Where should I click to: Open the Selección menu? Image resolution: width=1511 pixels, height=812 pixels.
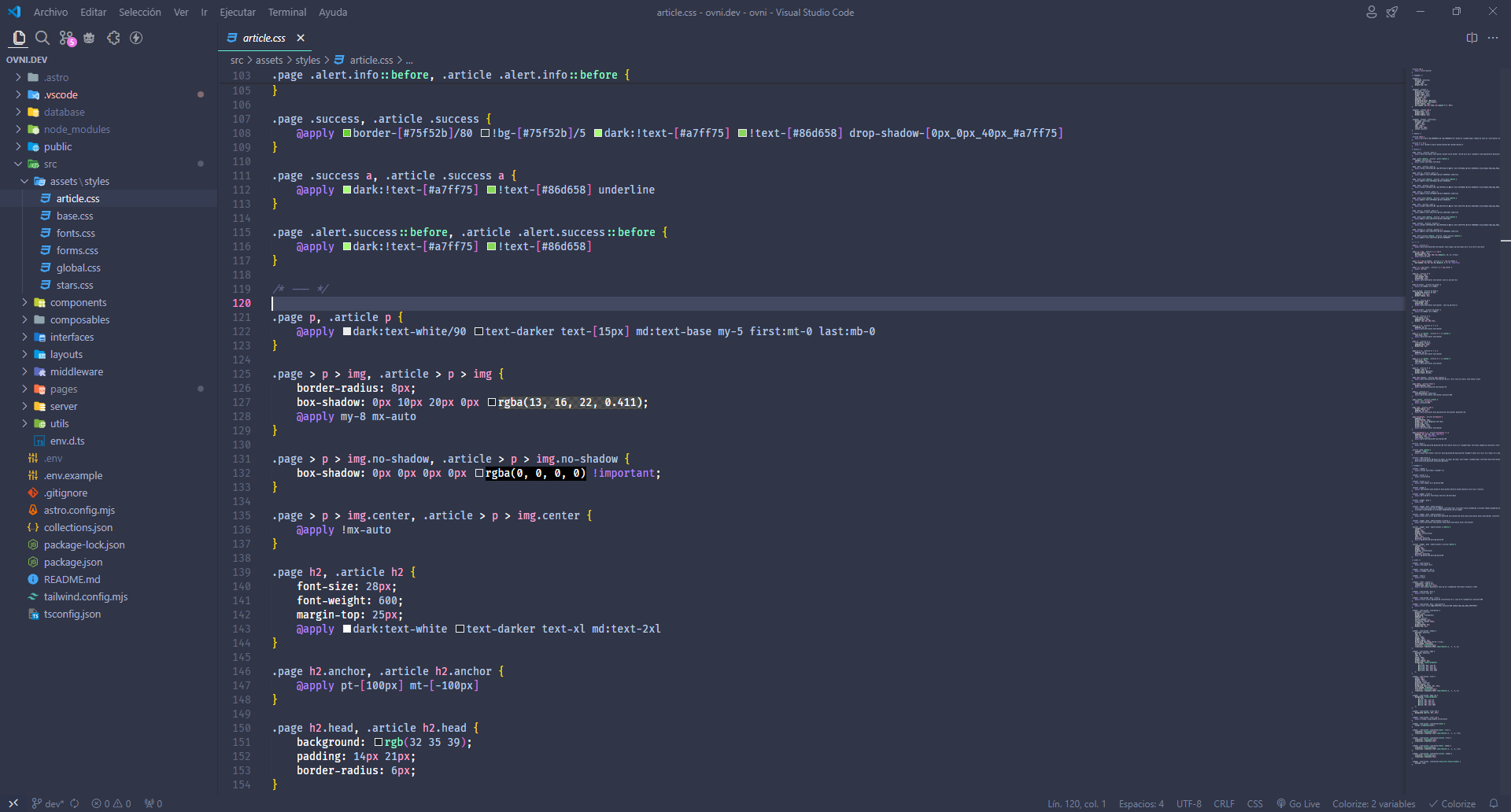(140, 12)
